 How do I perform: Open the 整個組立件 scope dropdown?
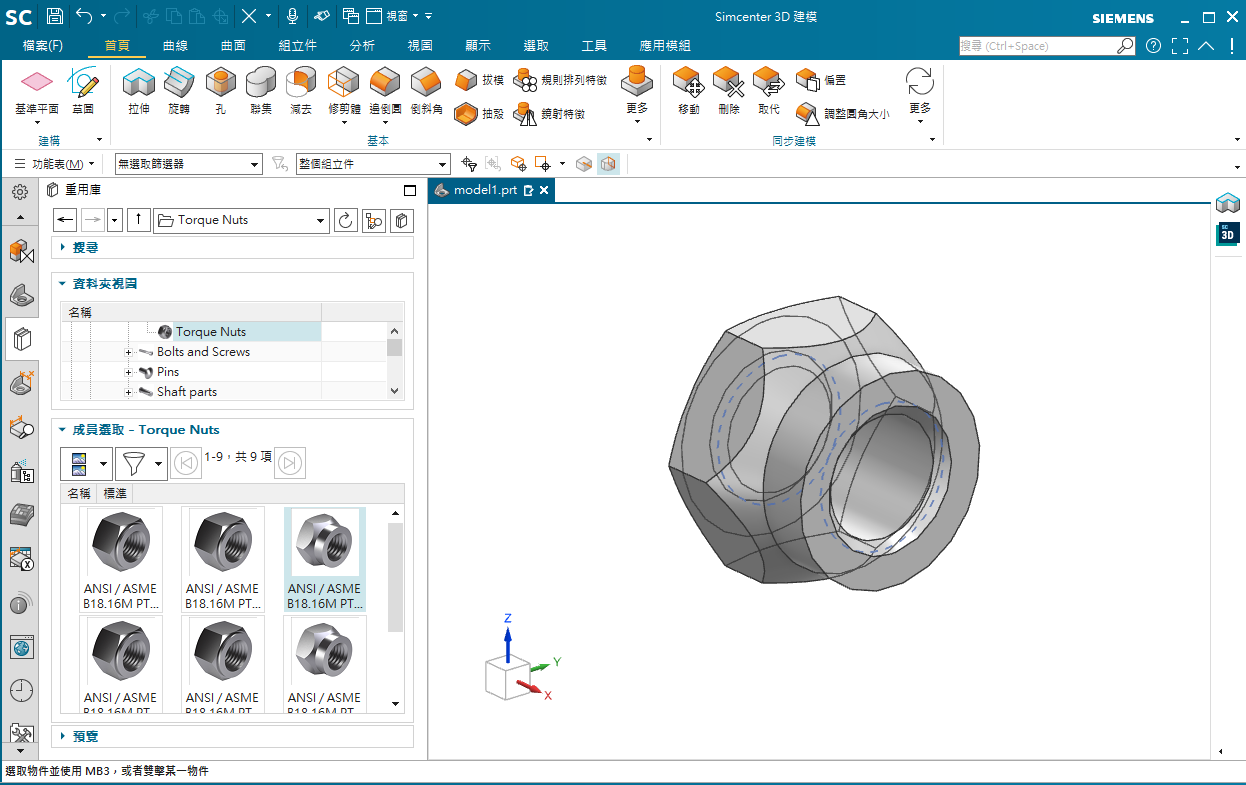(373, 164)
